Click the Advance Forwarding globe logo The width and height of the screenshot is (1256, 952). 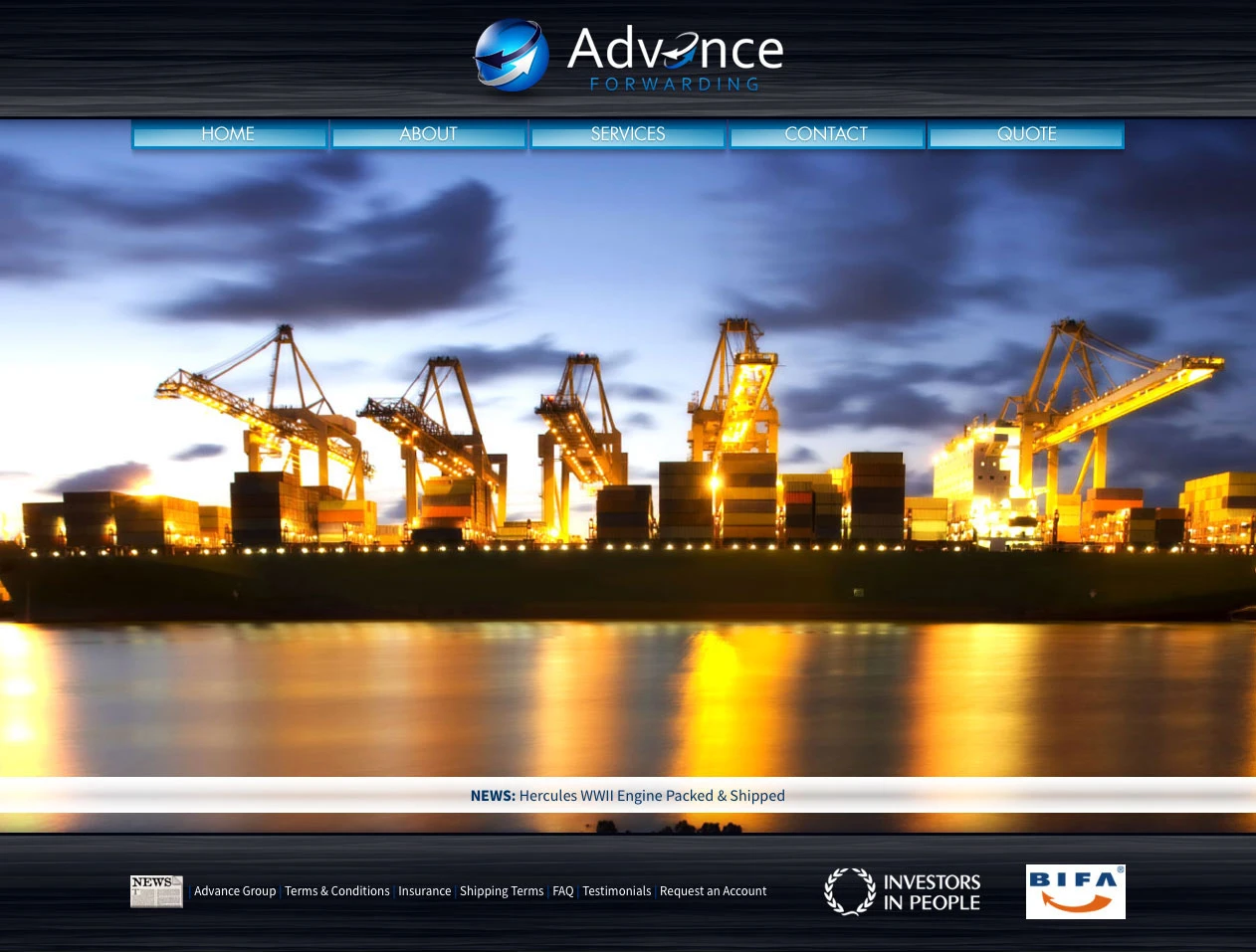[511, 55]
